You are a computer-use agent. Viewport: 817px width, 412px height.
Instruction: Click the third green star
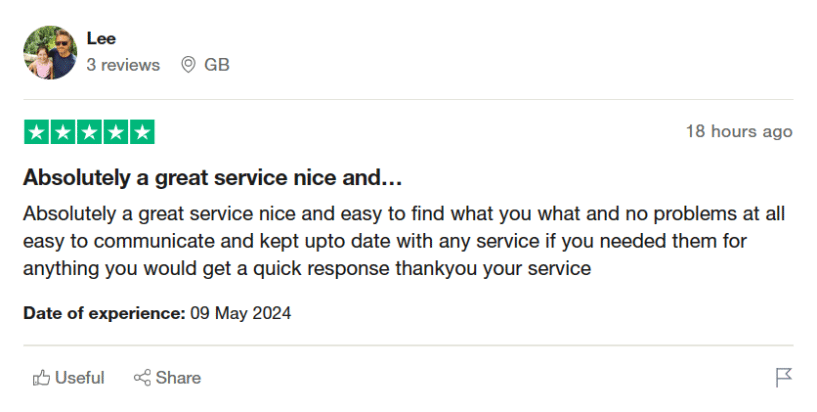[x=89, y=132]
